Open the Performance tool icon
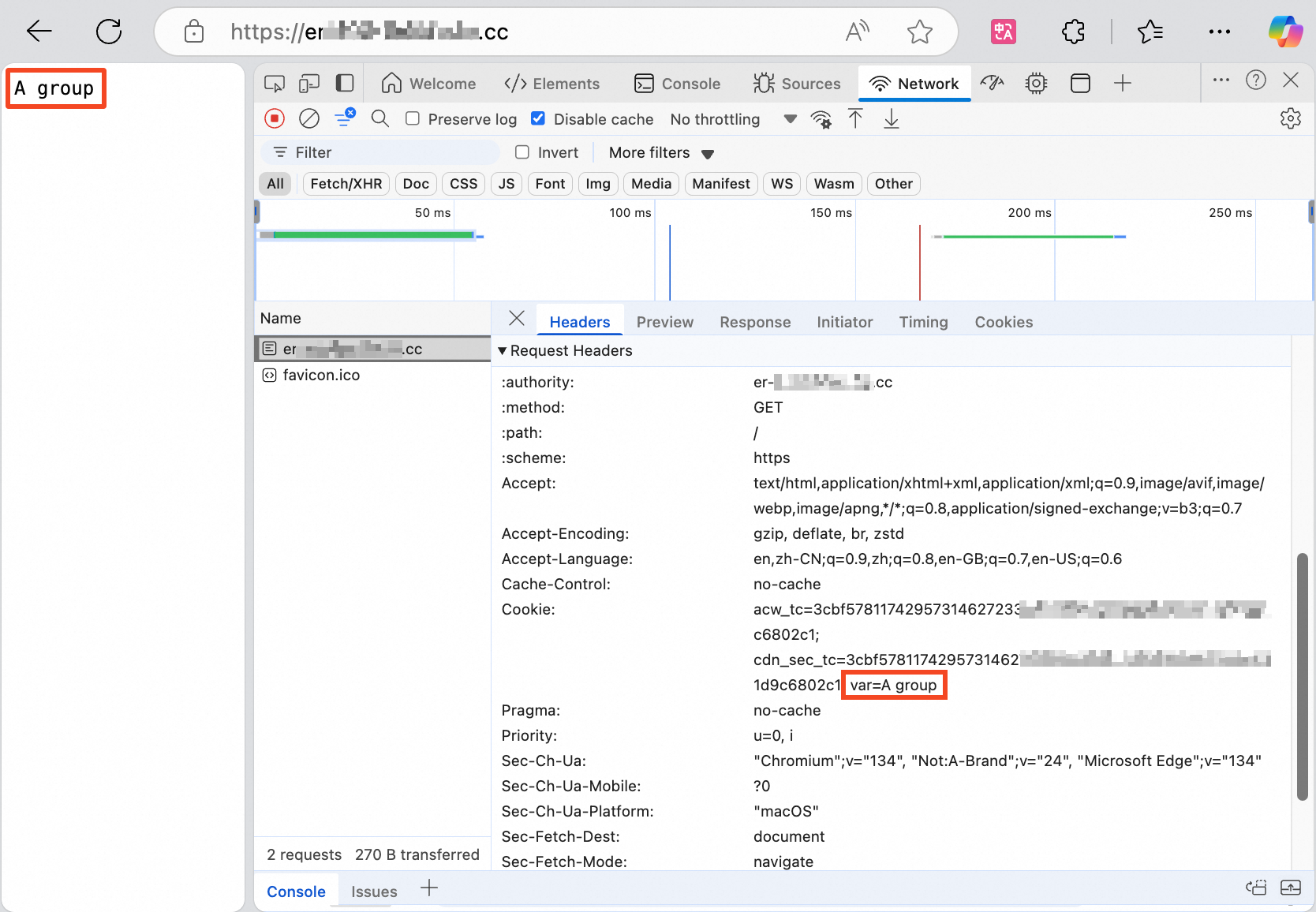 [993, 83]
